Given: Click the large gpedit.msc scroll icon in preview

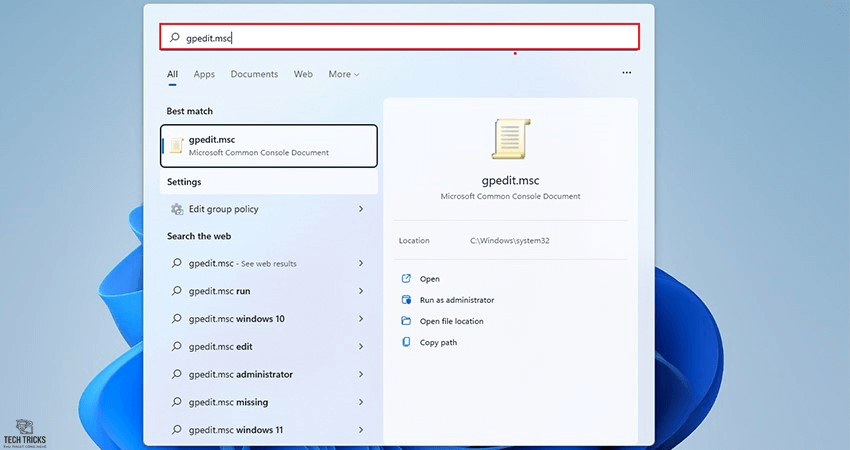Looking at the screenshot, I should point(511,139).
